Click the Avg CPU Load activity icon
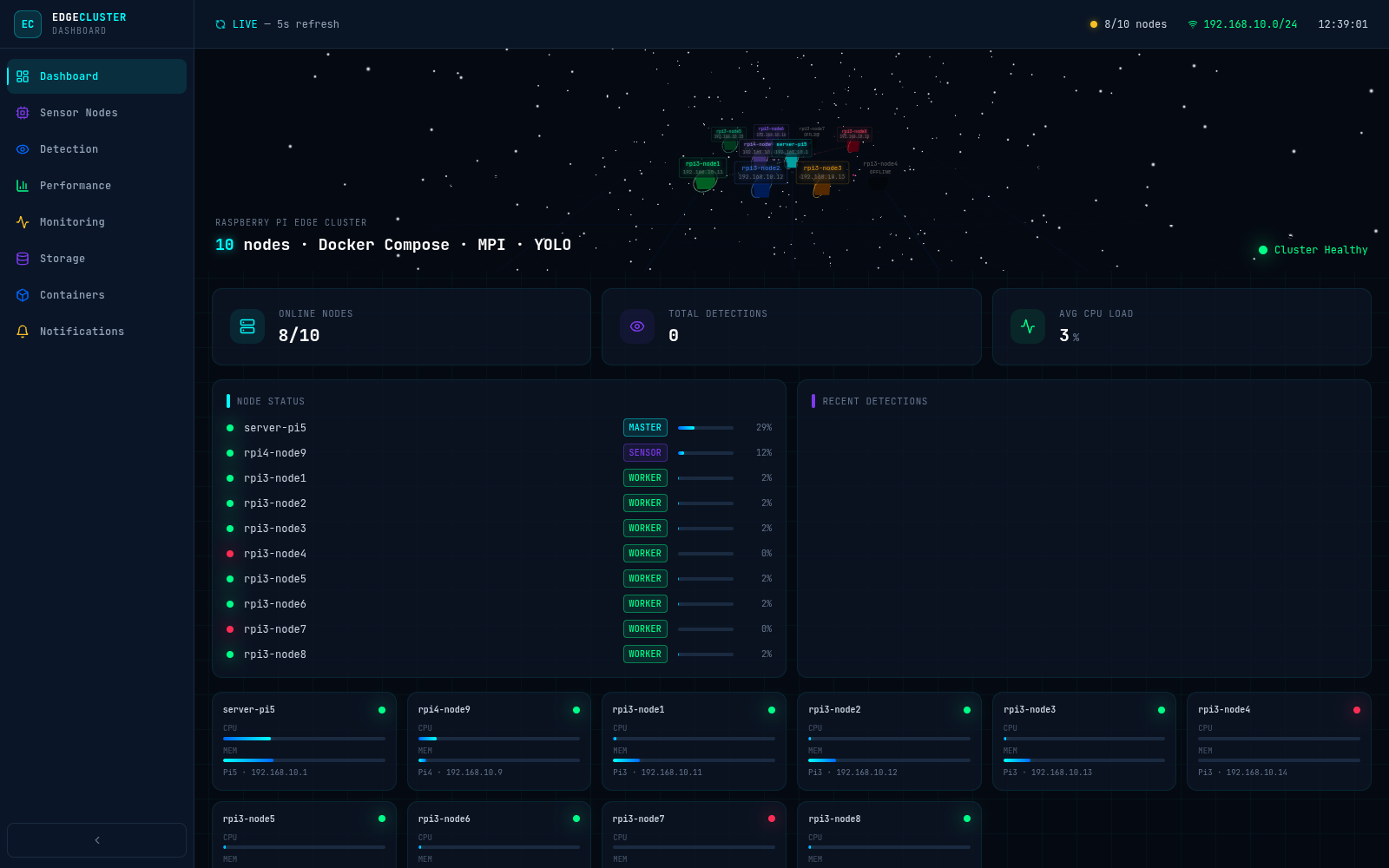 click(x=1028, y=326)
